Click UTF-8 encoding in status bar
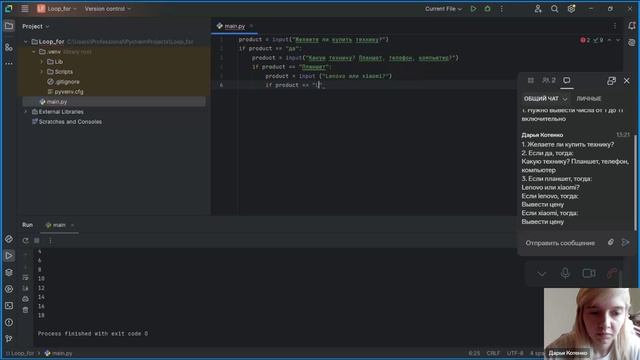 coord(515,353)
